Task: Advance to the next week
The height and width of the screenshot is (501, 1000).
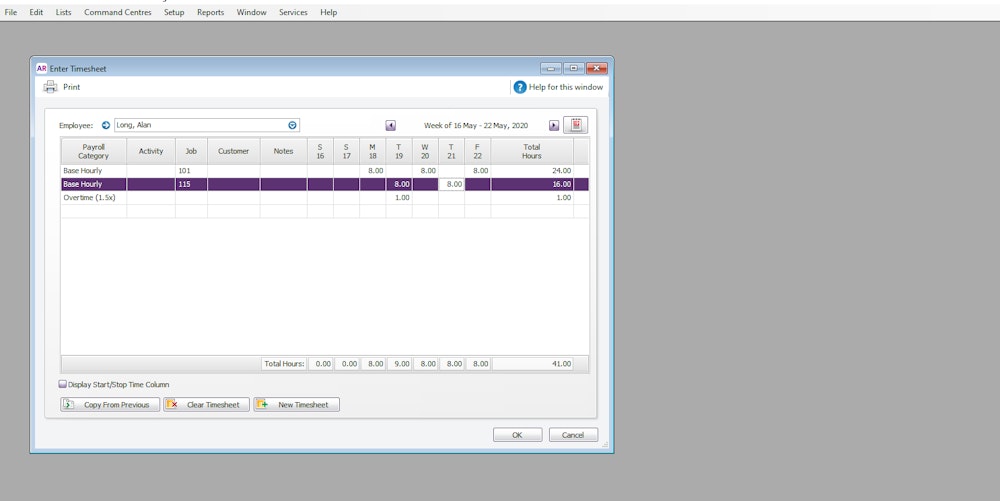Action: click(554, 126)
